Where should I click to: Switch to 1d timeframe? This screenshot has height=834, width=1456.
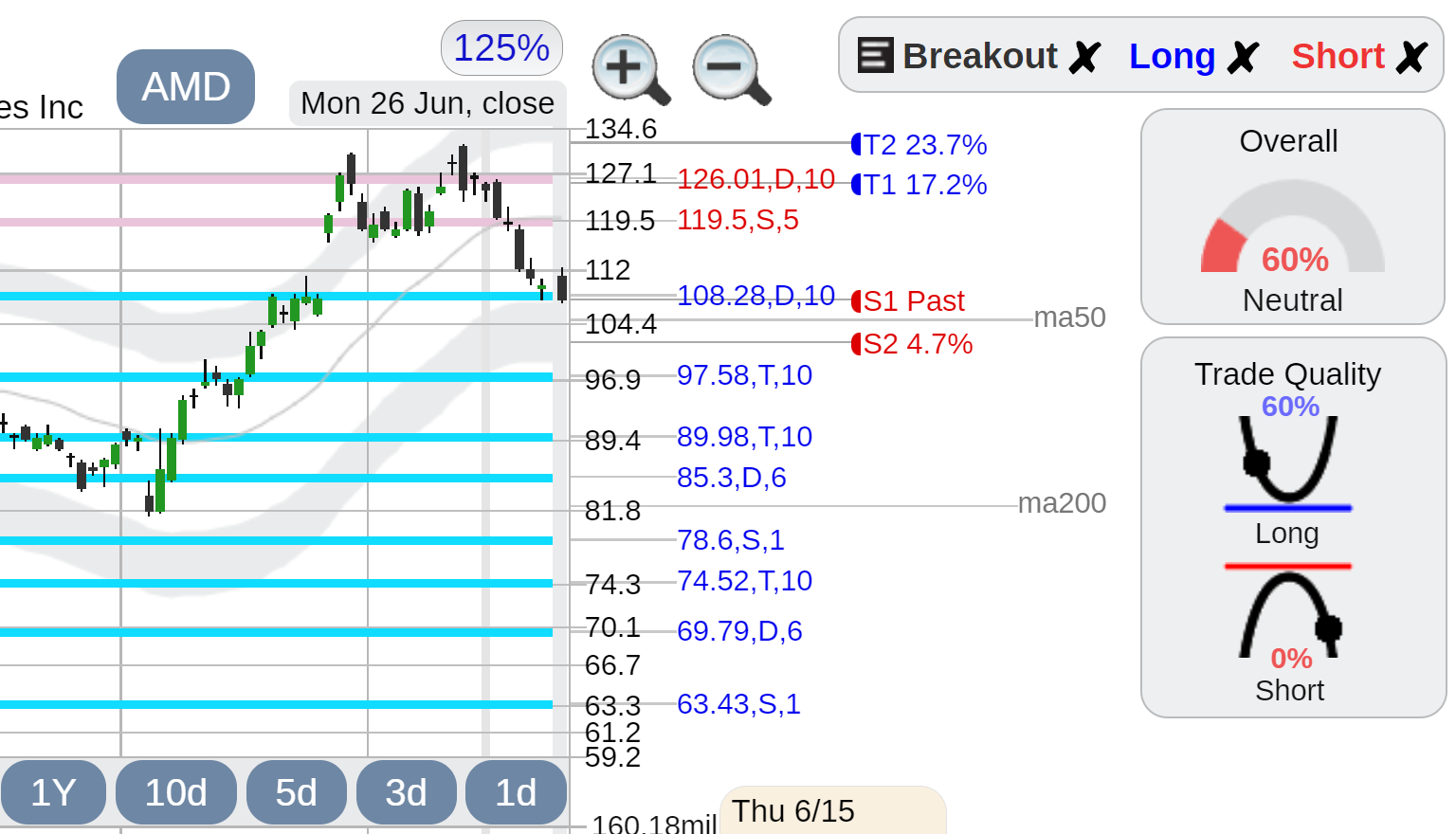coord(517,792)
